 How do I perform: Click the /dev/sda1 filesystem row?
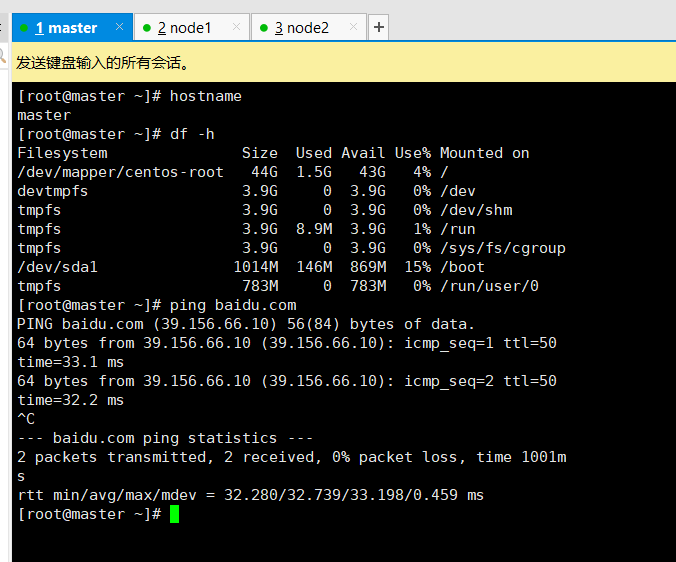(250, 267)
